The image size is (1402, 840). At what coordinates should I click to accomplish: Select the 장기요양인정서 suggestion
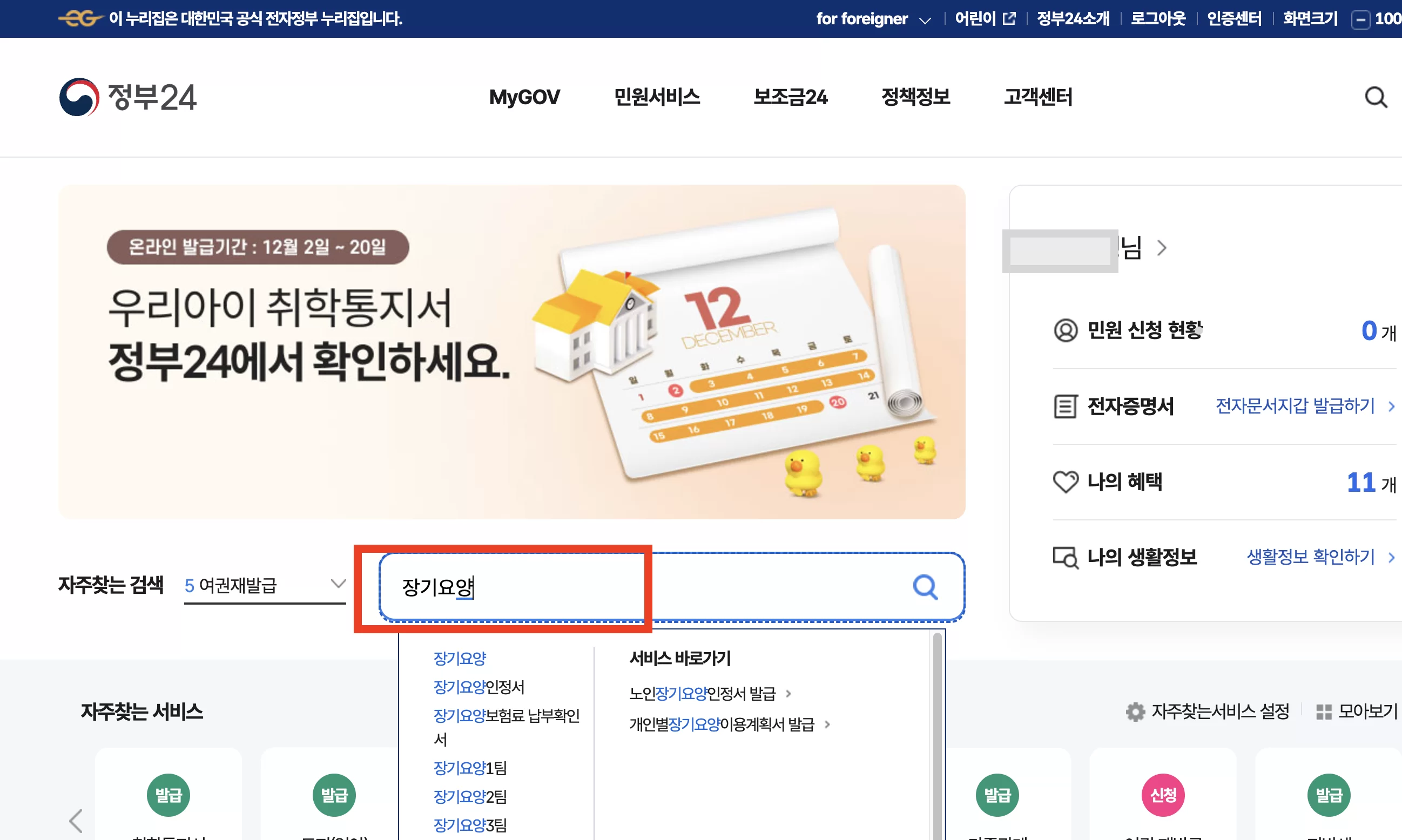pos(479,687)
